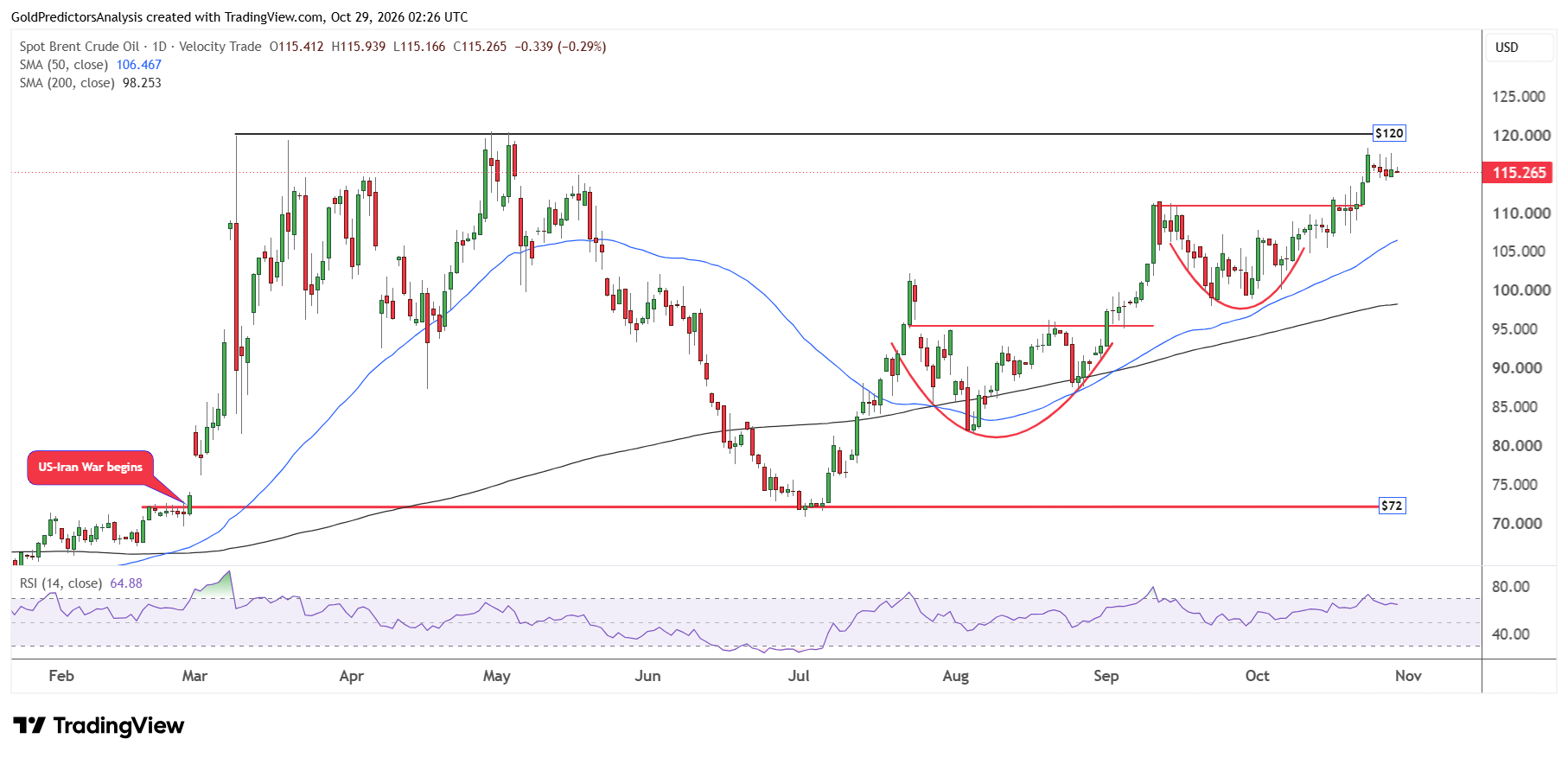
Task: Click the 75.000 price axis label
Action: tap(1515, 485)
